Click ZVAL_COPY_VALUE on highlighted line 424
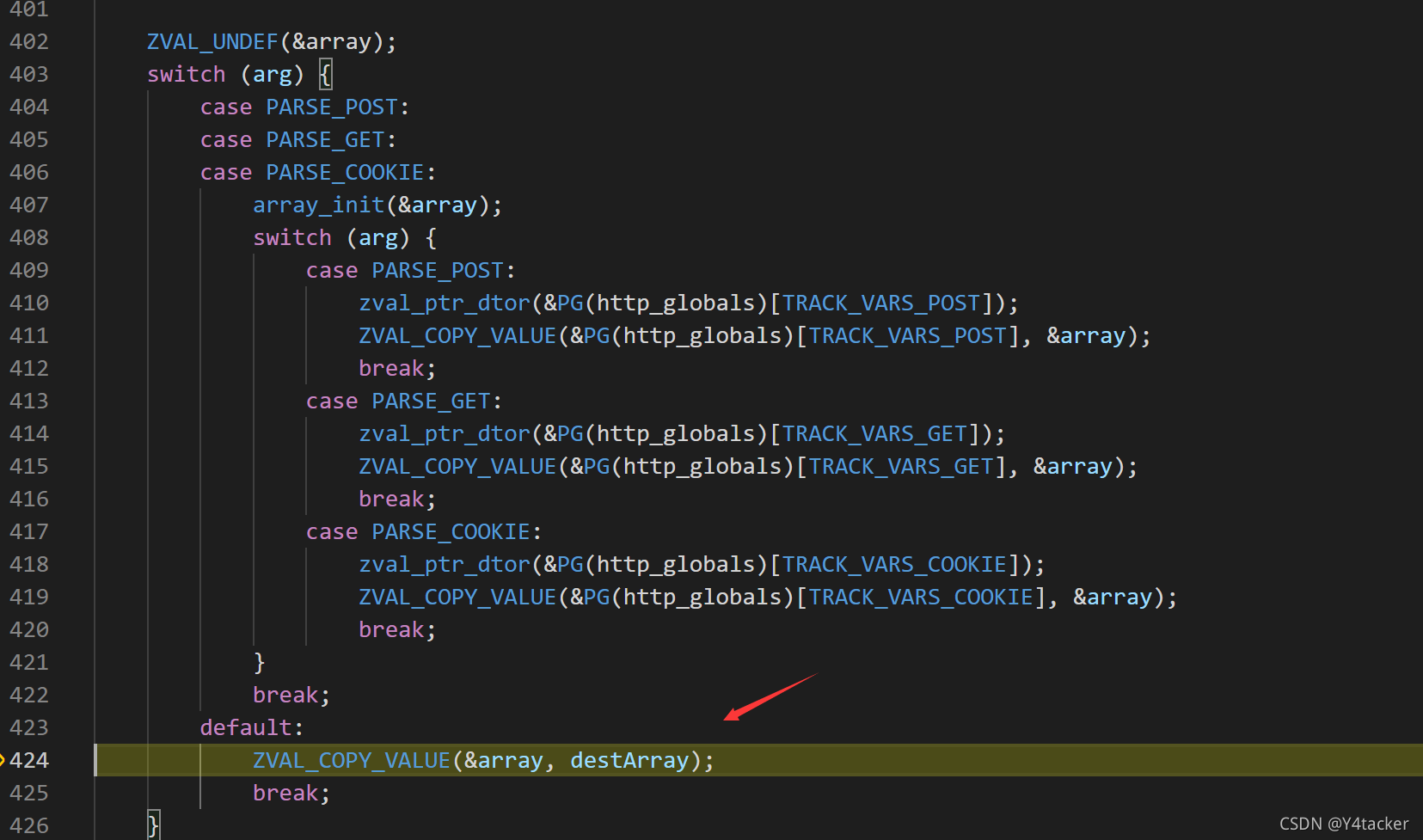The image size is (1423, 840). pos(352,760)
